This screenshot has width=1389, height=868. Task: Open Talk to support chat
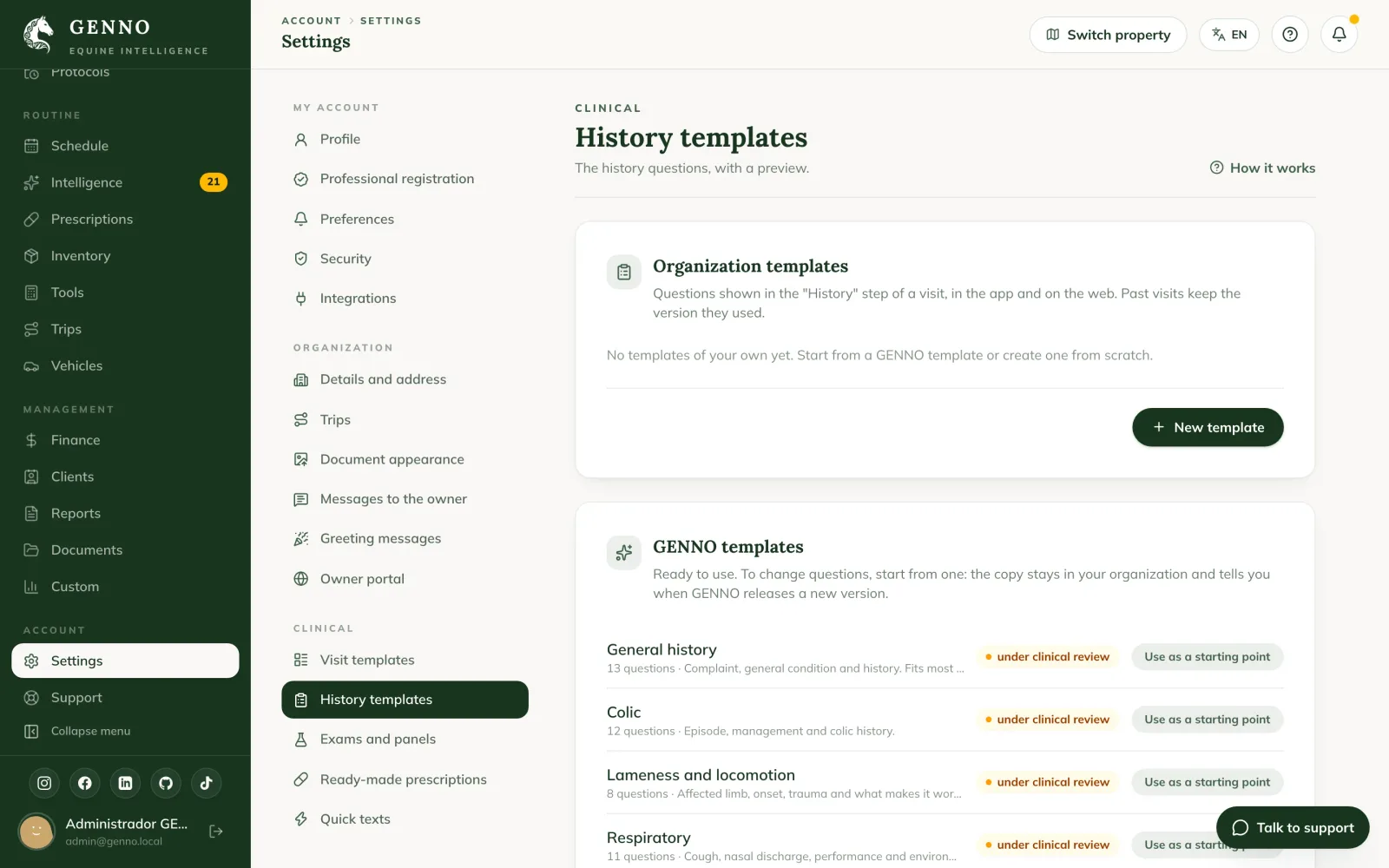[x=1293, y=828]
